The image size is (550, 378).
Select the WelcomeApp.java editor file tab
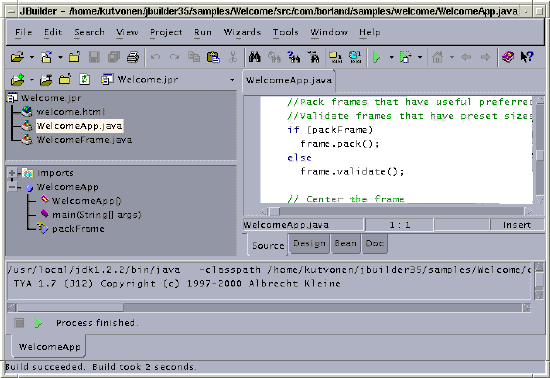point(289,81)
